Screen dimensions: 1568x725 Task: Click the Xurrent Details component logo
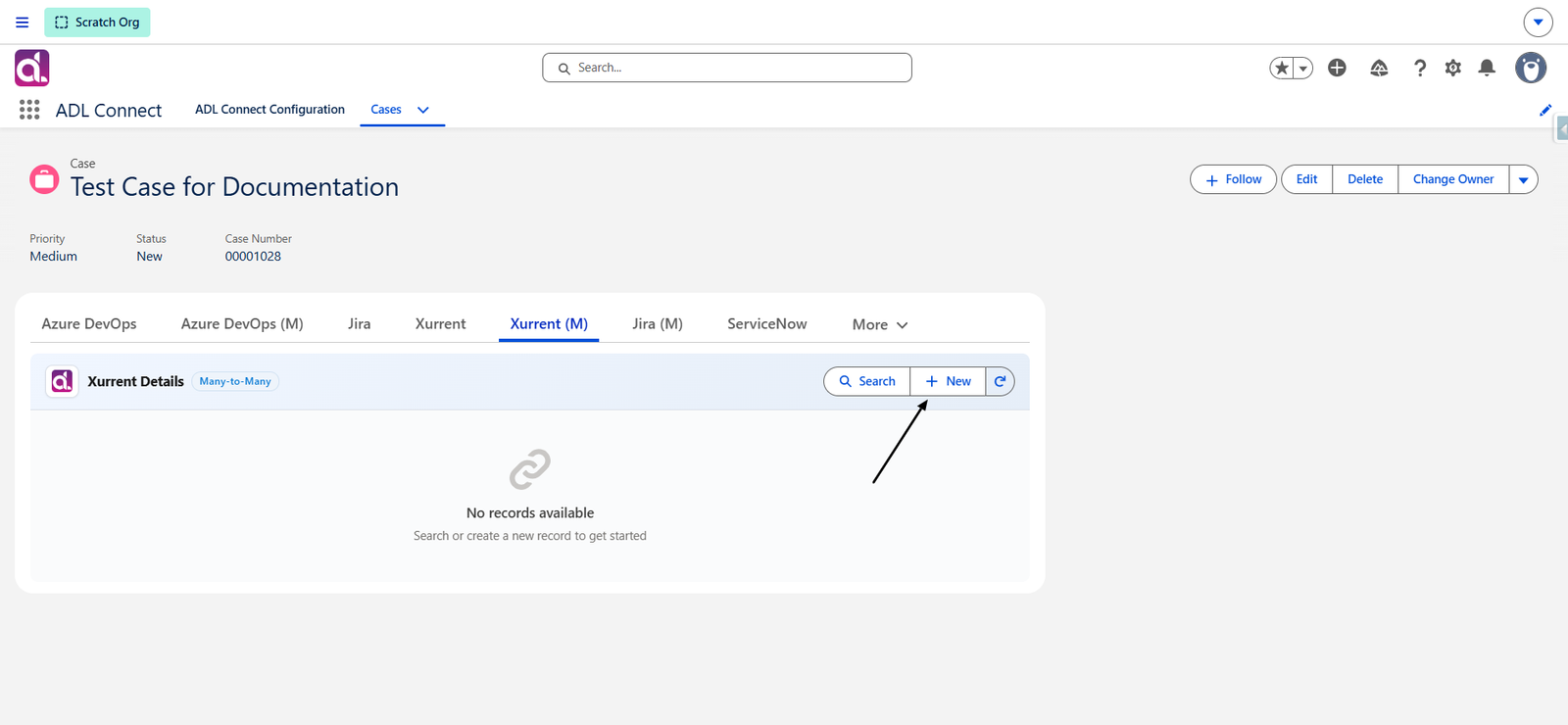62,381
